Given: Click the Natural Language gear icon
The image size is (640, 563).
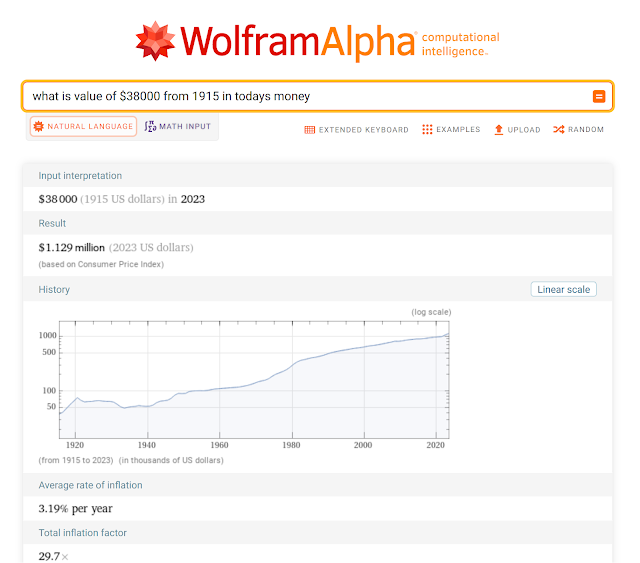Looking at the screenshot, I should [x=38, y=127].
